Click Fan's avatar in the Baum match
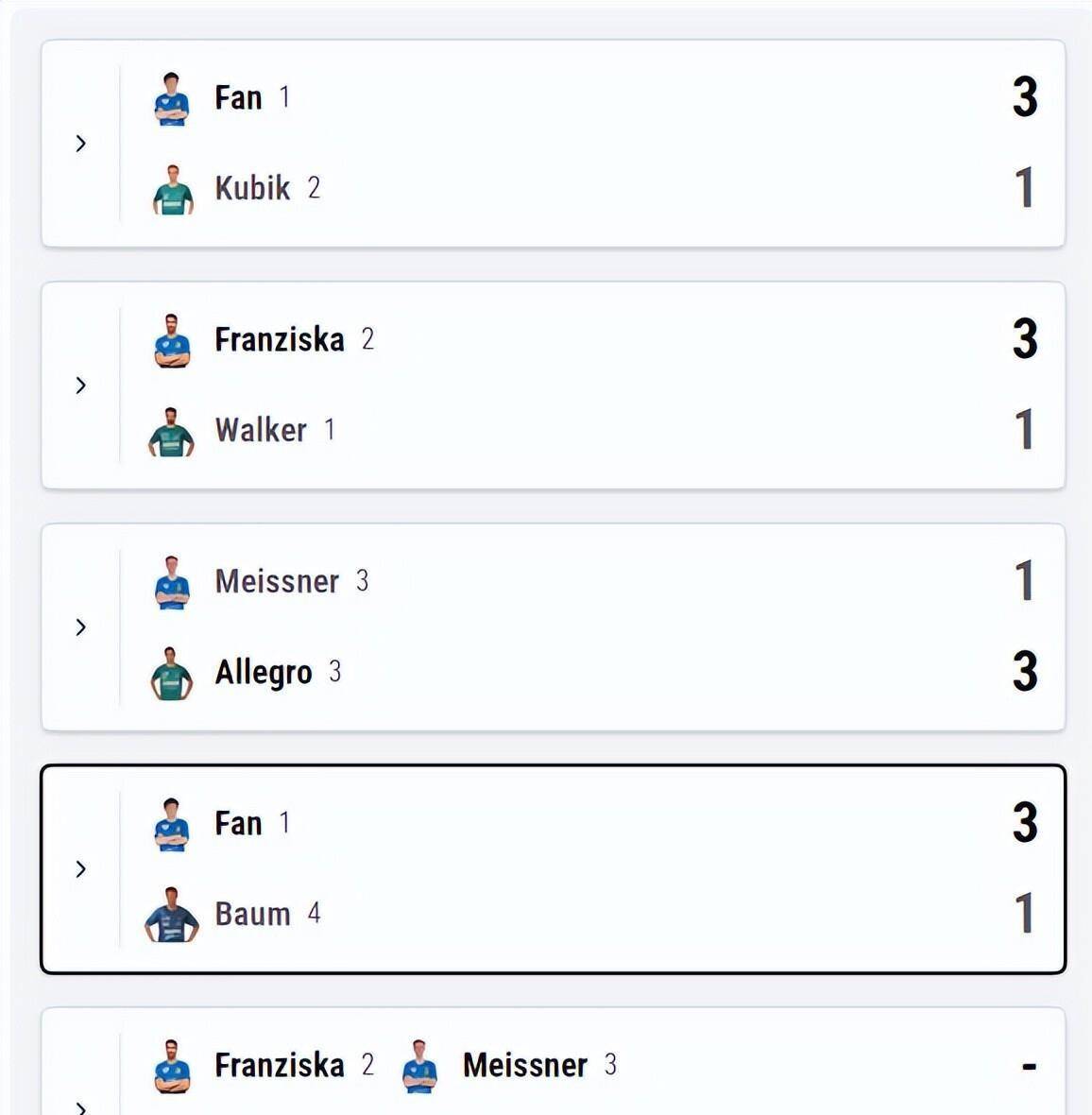1092x1115 pixels. [172, 825]
